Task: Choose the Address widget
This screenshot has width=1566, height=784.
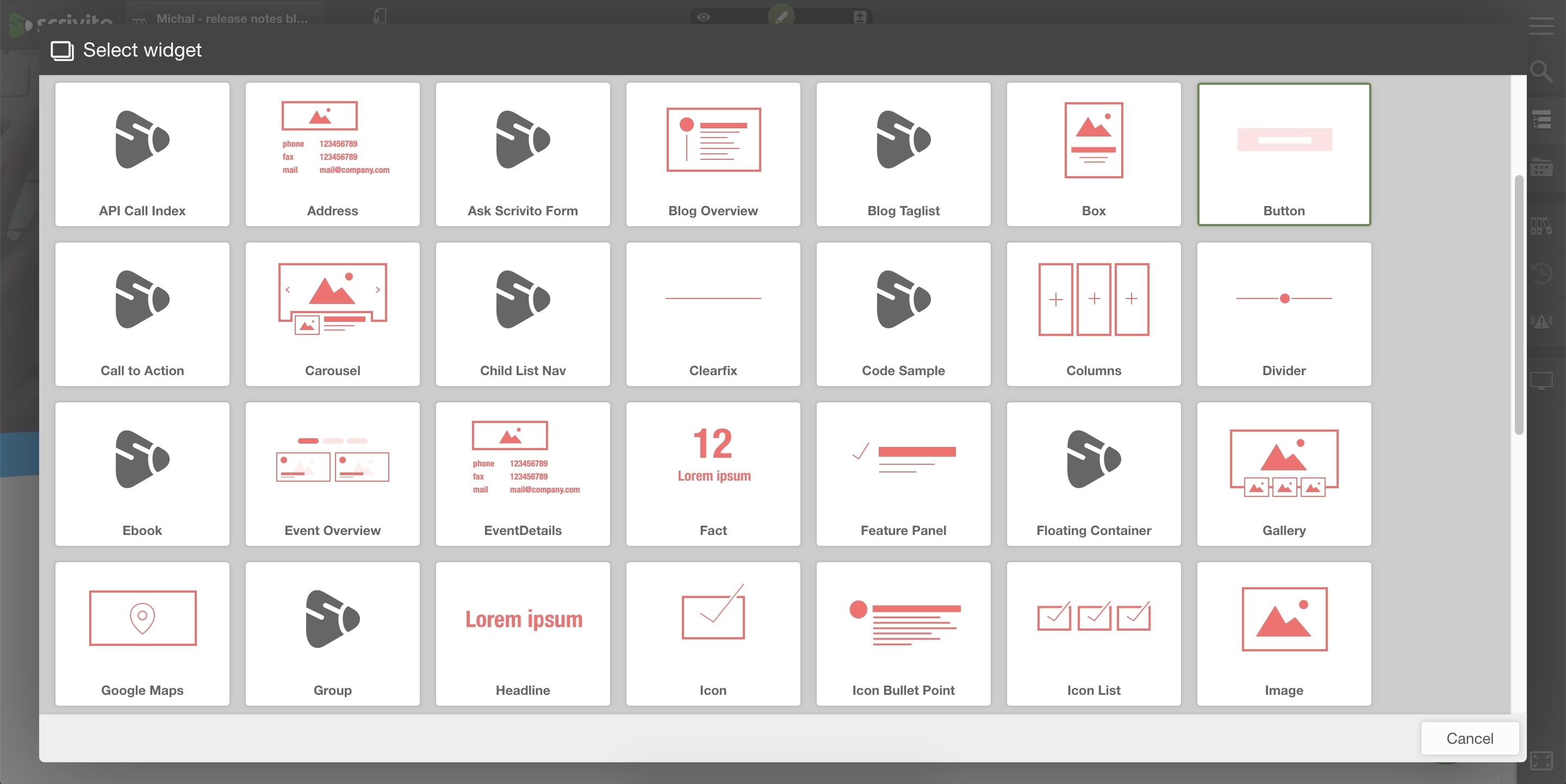Action: pyautogui.click(x=333, y=154)
